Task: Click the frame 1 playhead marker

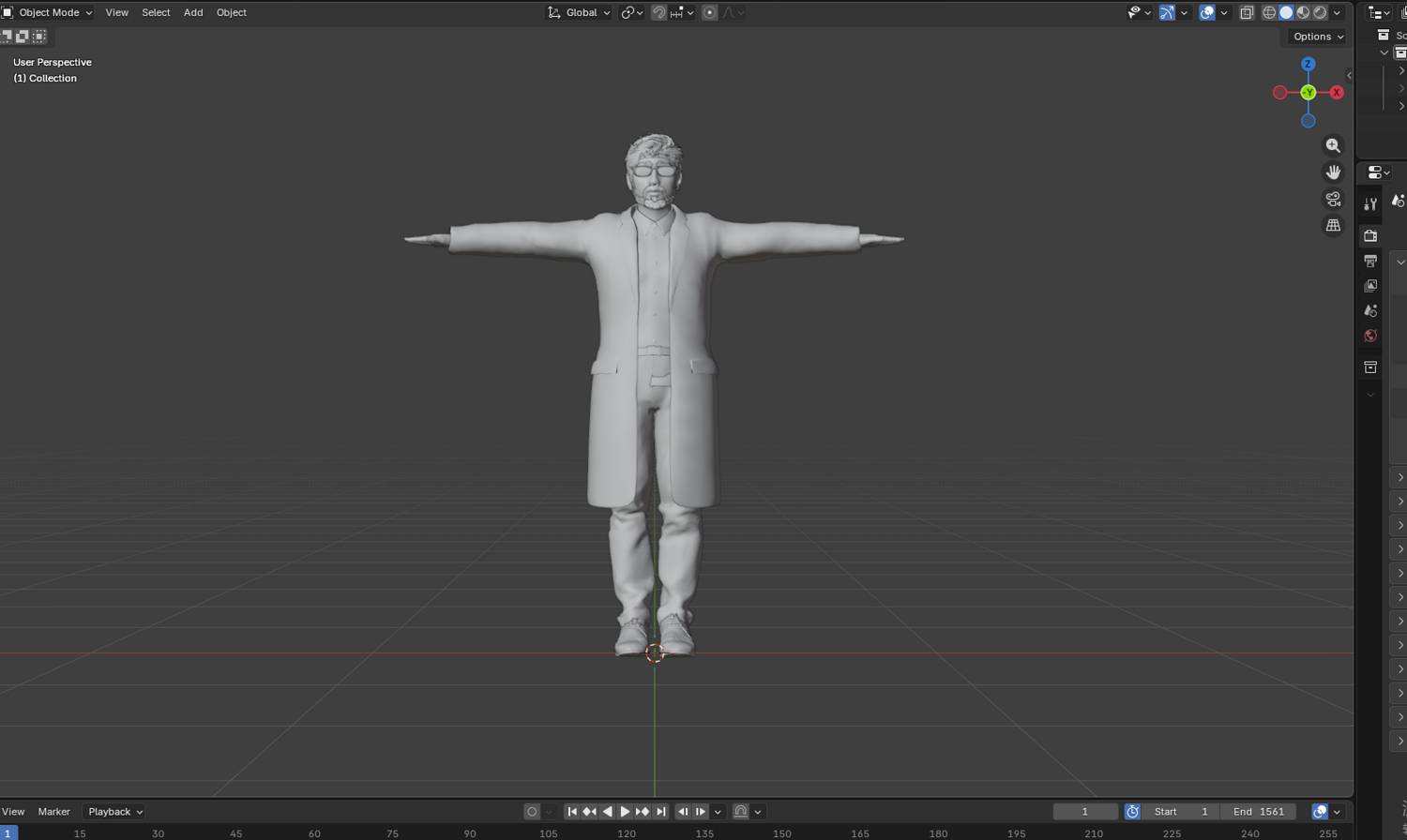Action: click(8, 833)
